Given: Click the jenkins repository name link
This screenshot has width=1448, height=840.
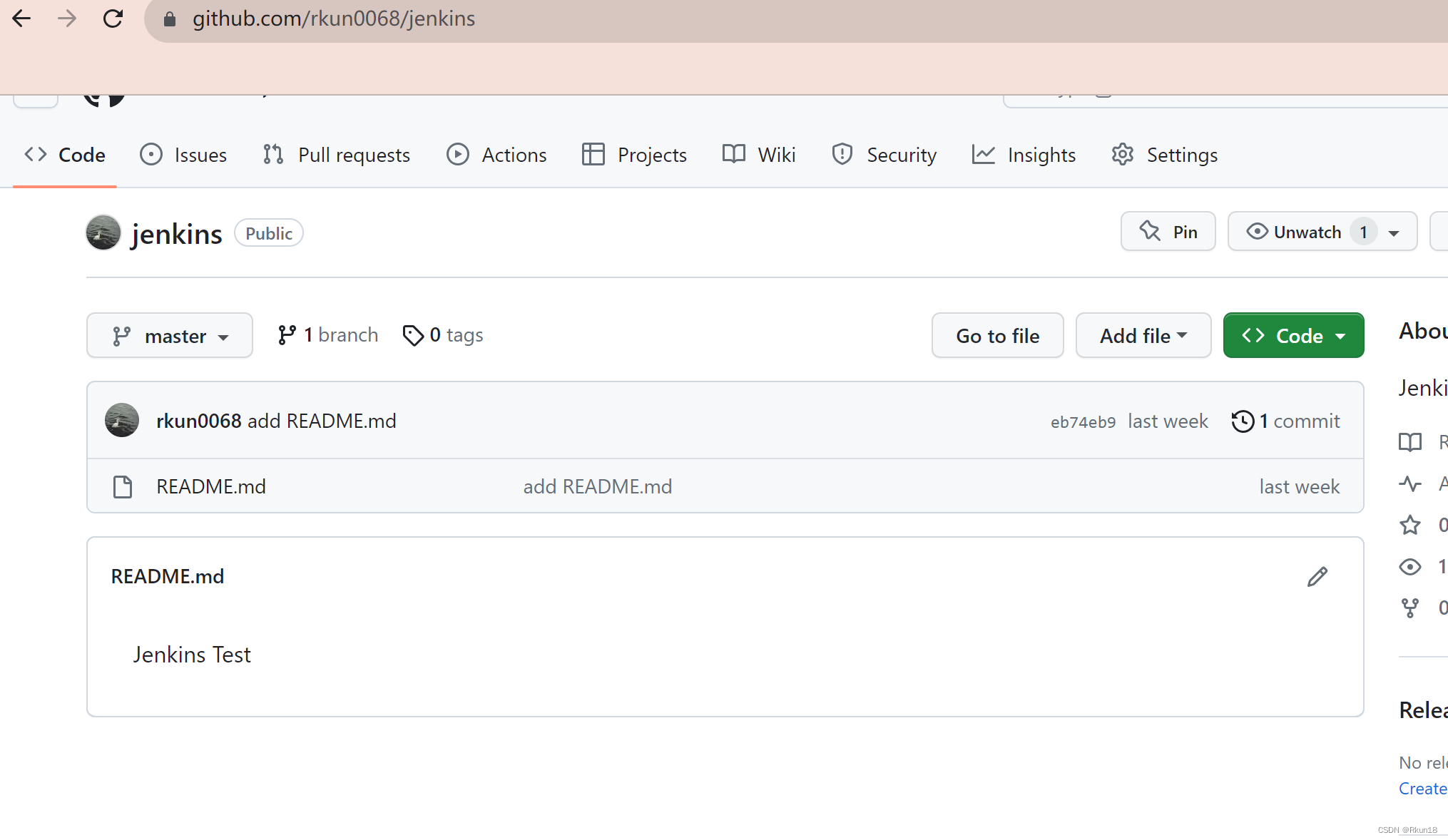Looking at the screenshot, I should [x=177, y=234].
